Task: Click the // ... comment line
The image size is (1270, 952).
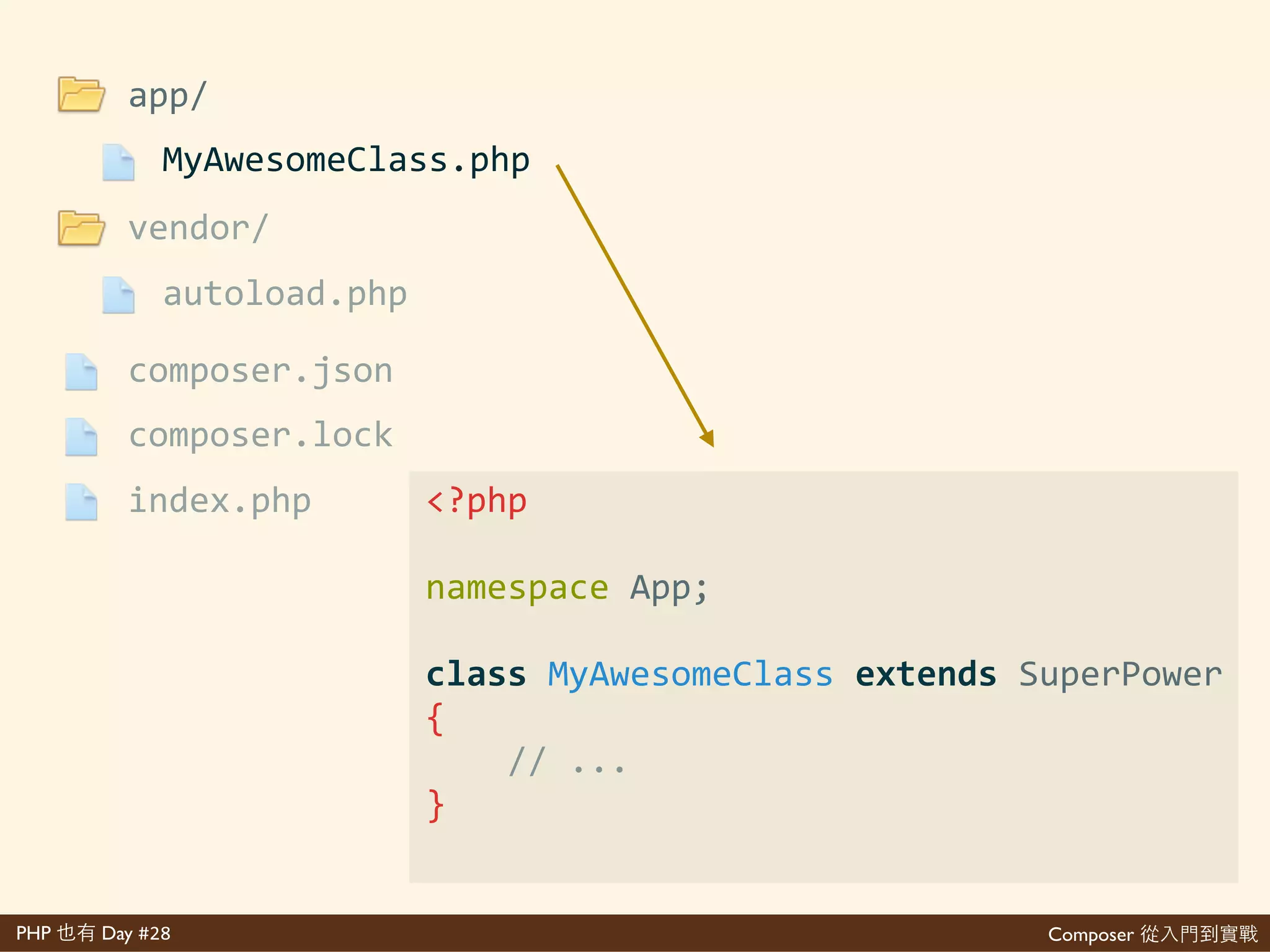Action: tap(566, 761)
